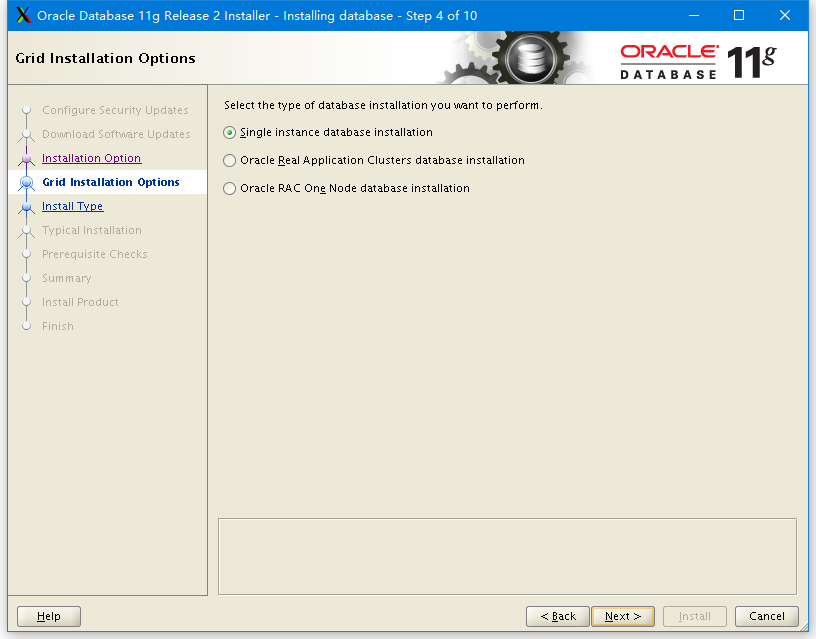Click the Prerequisite Checks step text

pyautogui.click(x=95, y=254)
